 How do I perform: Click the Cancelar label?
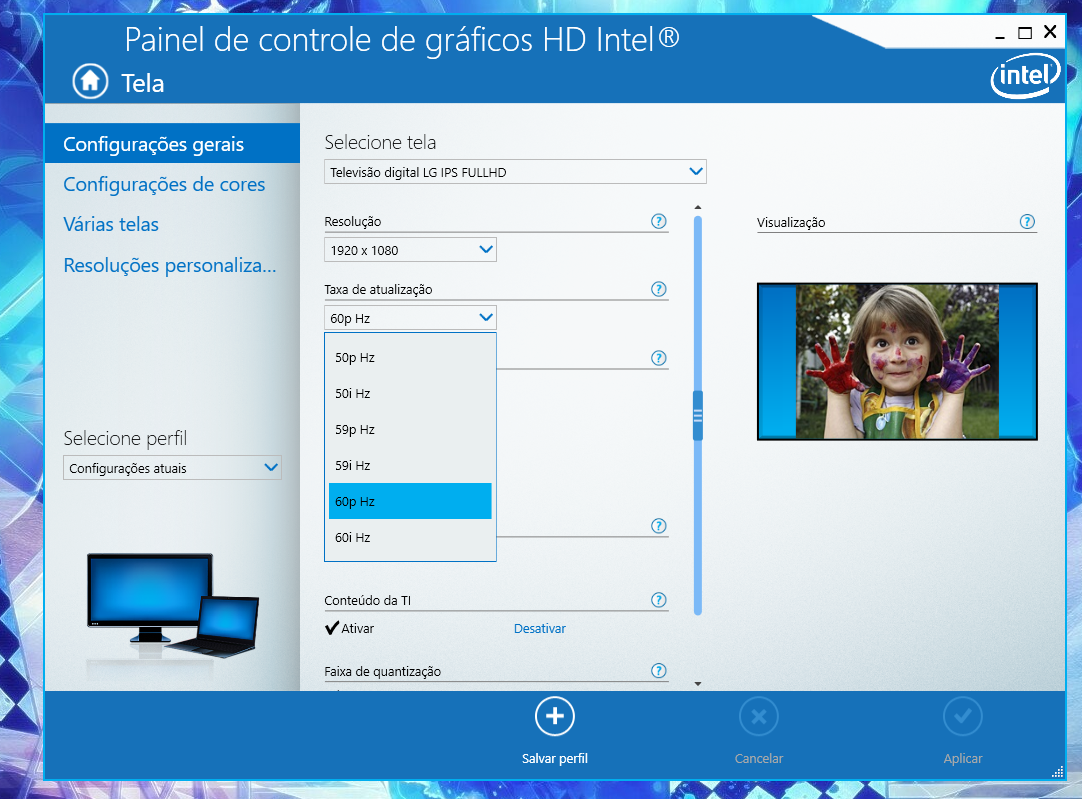[758, 758]
